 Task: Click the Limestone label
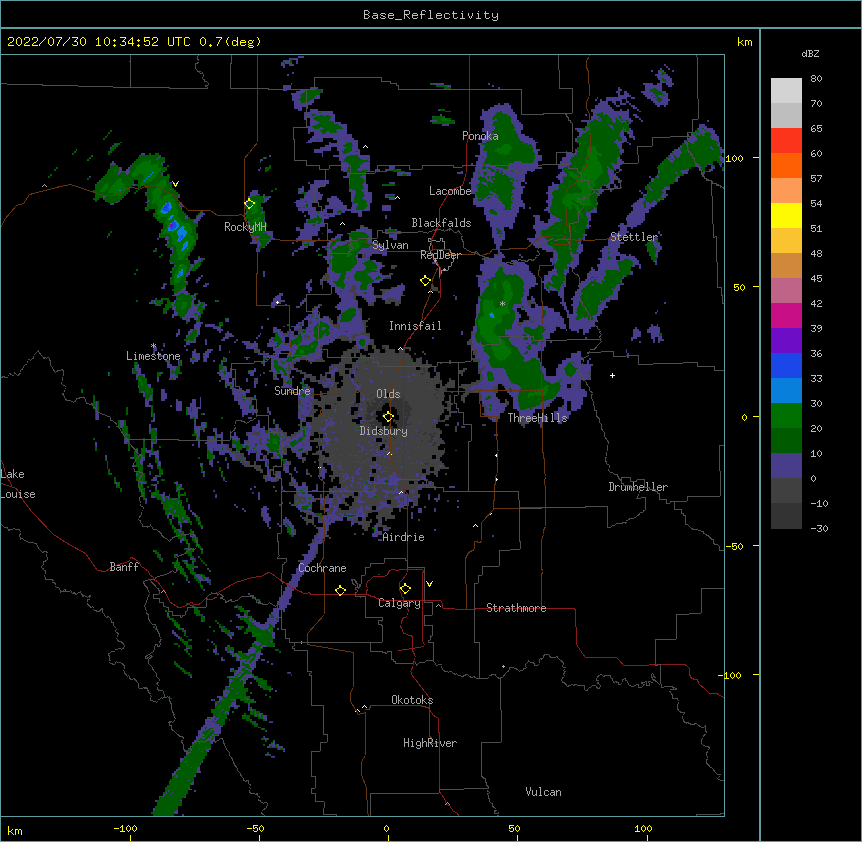point(153,356)
